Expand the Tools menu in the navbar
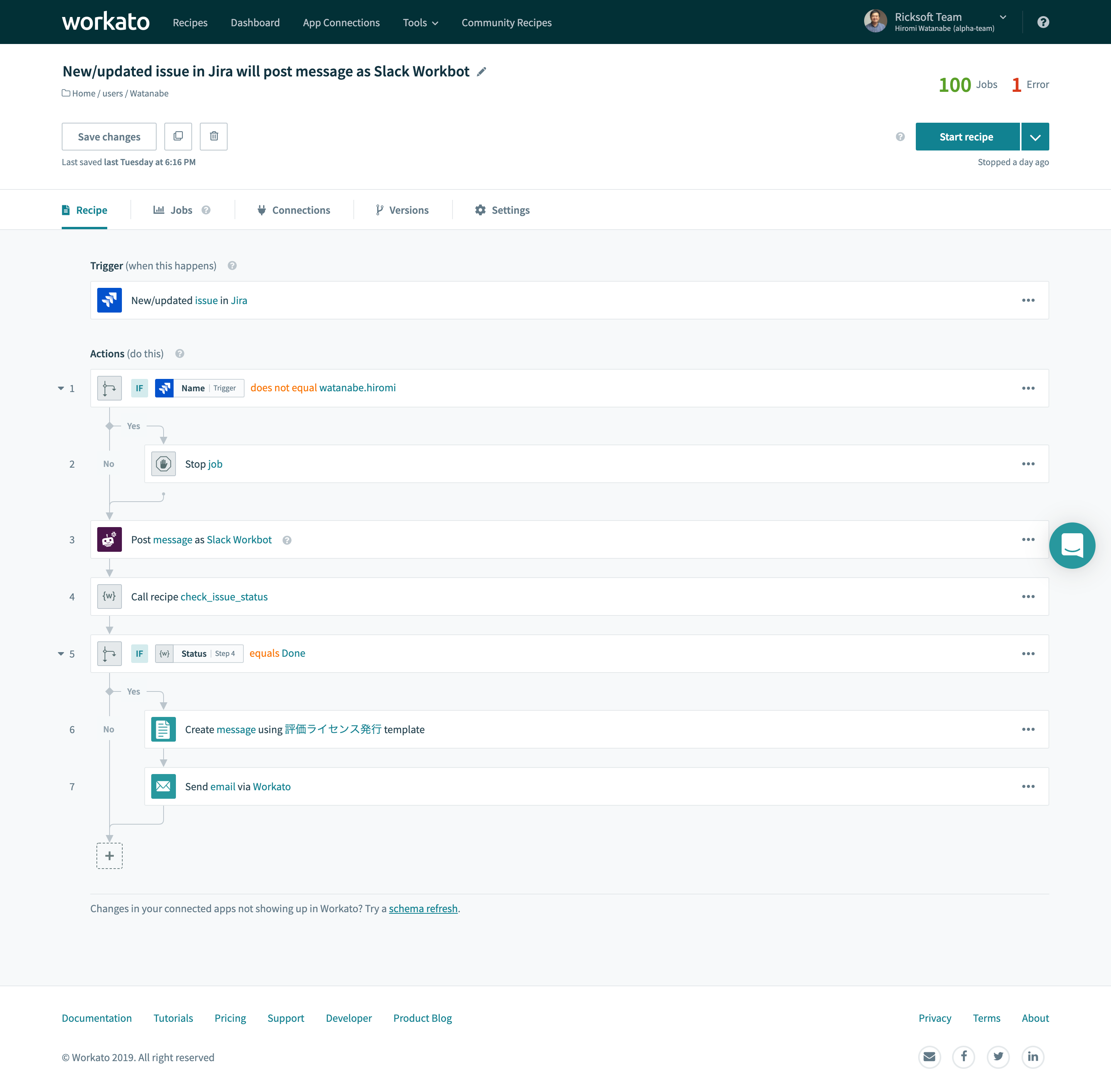1111x1092 pixels. point(420,23)
